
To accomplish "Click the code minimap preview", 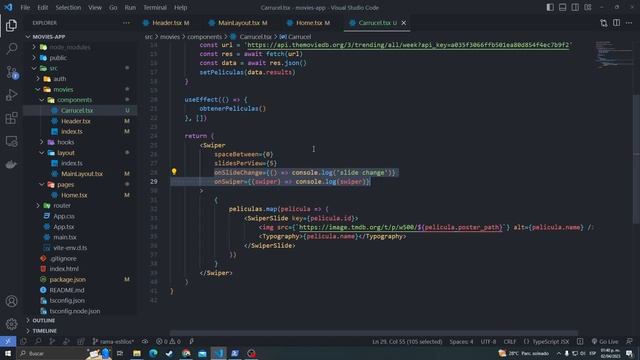I will point(613,54).
